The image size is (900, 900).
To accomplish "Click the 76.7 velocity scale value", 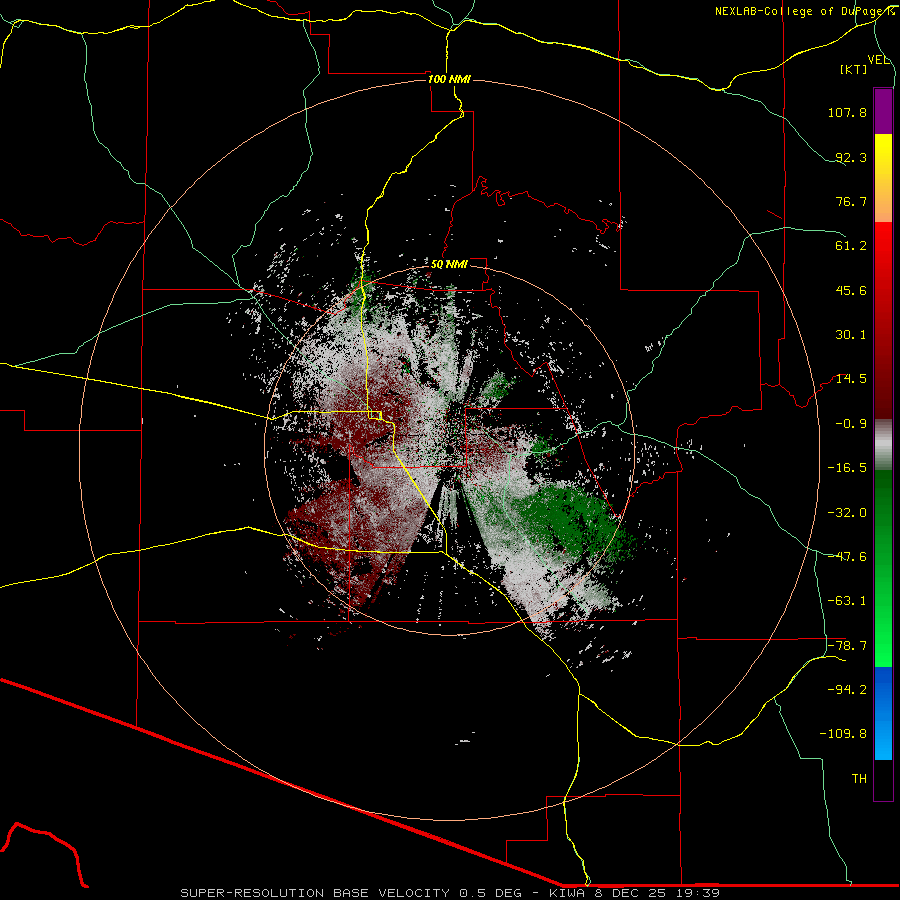I will click(x=851, y=201).
